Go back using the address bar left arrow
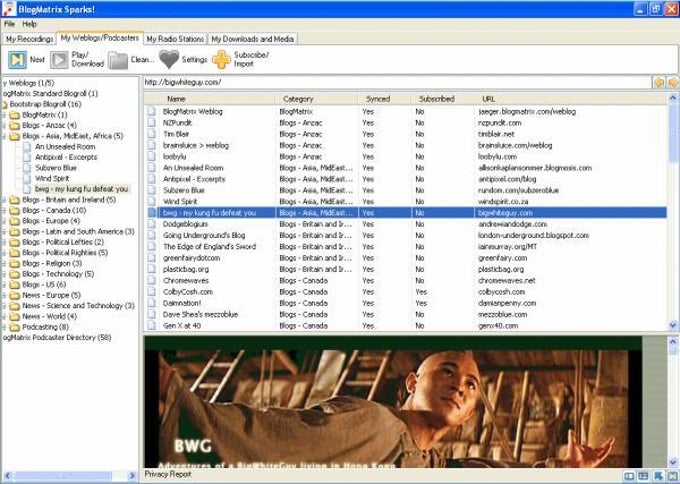Viewport: 680px width, 484px height. tap(659, 82)
